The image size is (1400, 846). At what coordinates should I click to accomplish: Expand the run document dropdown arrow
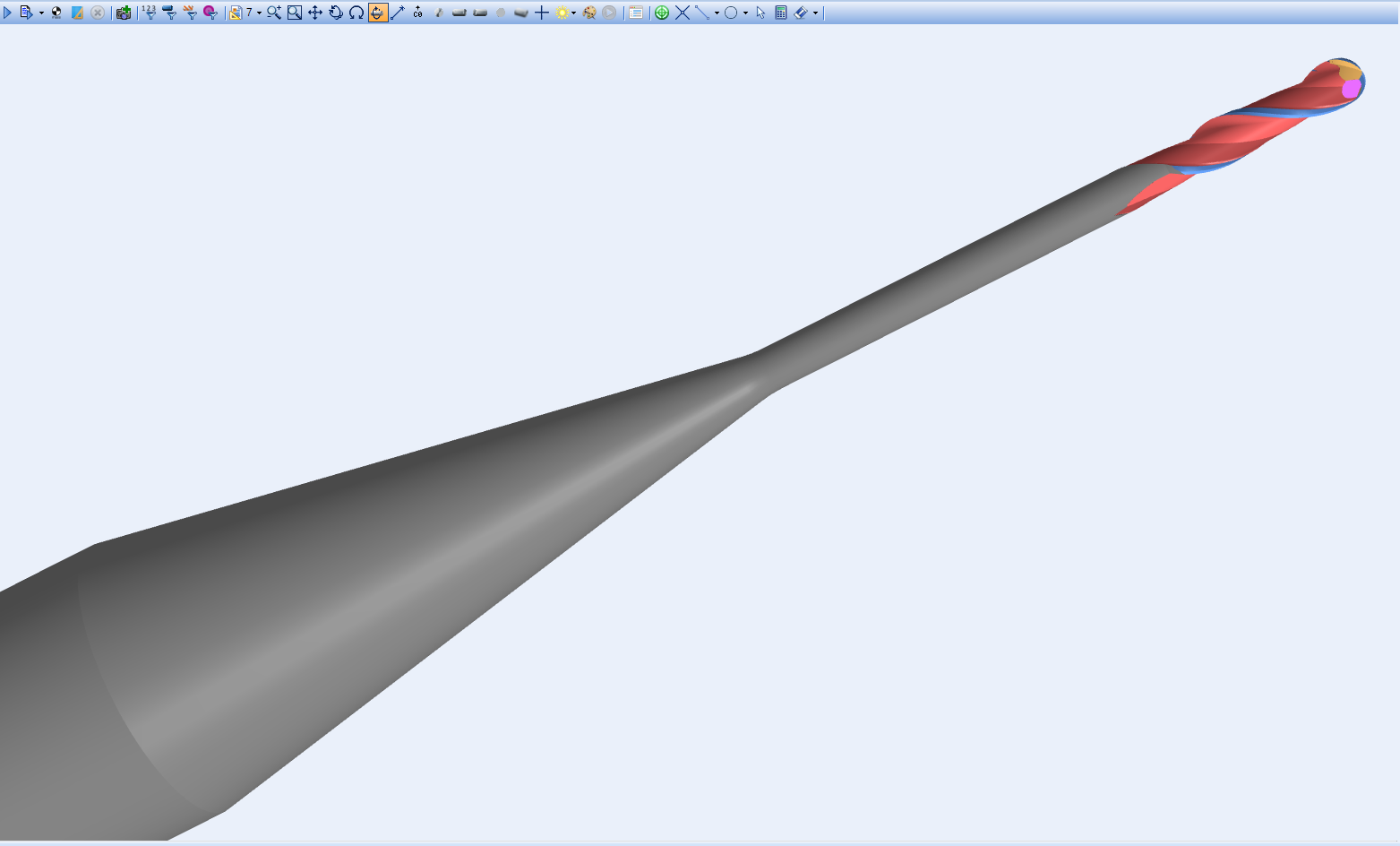tap(41, 13)
